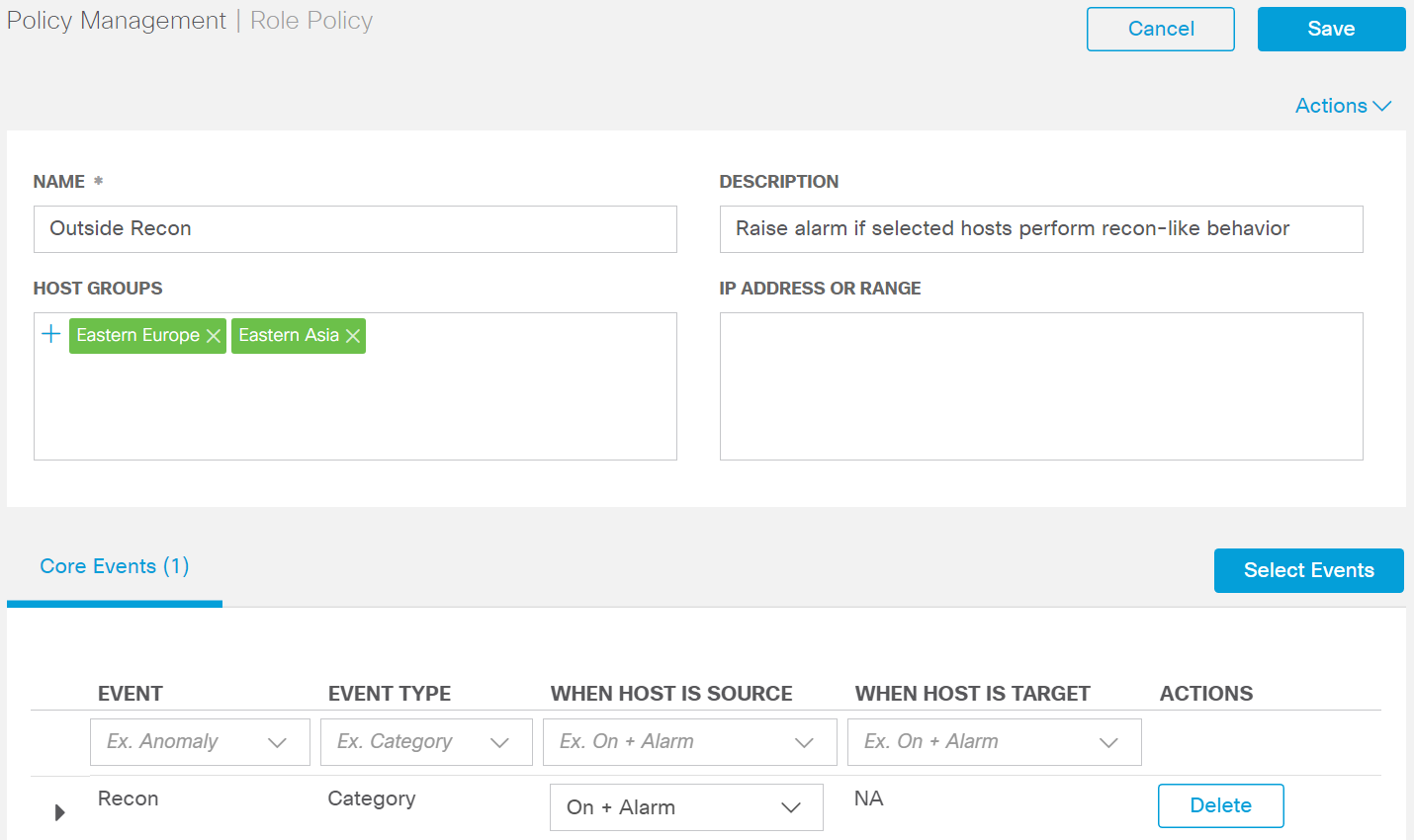The height and width of the screenshot is (840, 1414).
Task: Click the HOST GROUPS label
Action: coord(98,289)
